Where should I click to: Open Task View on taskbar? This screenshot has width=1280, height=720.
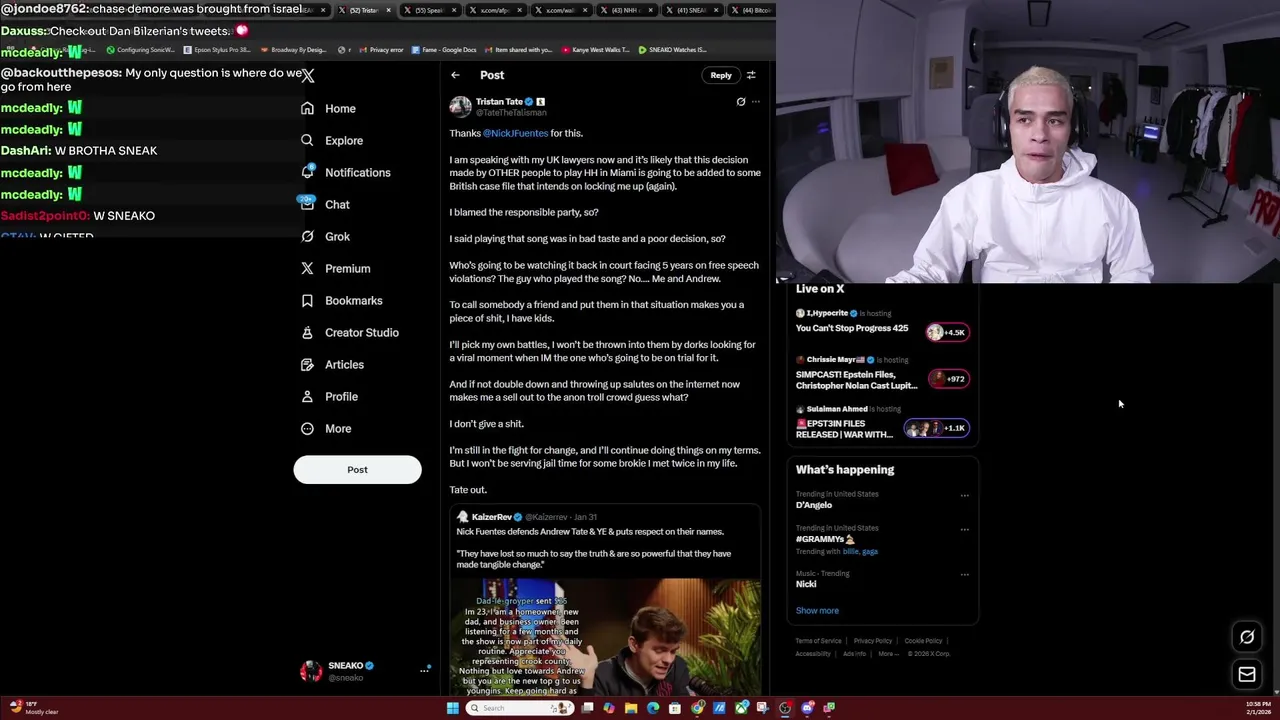click(587, 708)
